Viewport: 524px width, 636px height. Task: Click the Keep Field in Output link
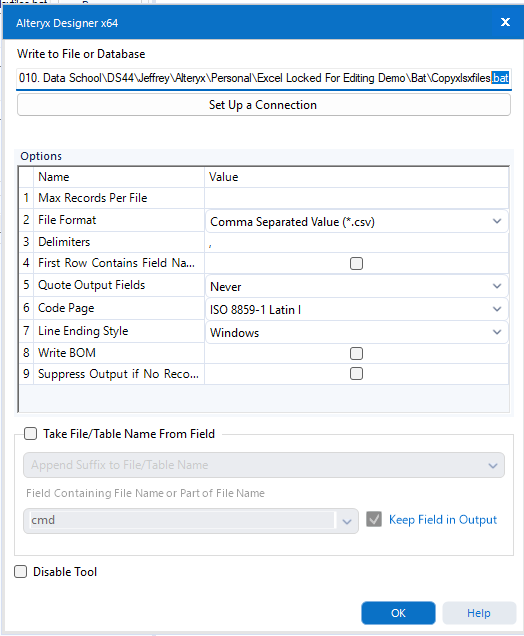tap(442, 520)
